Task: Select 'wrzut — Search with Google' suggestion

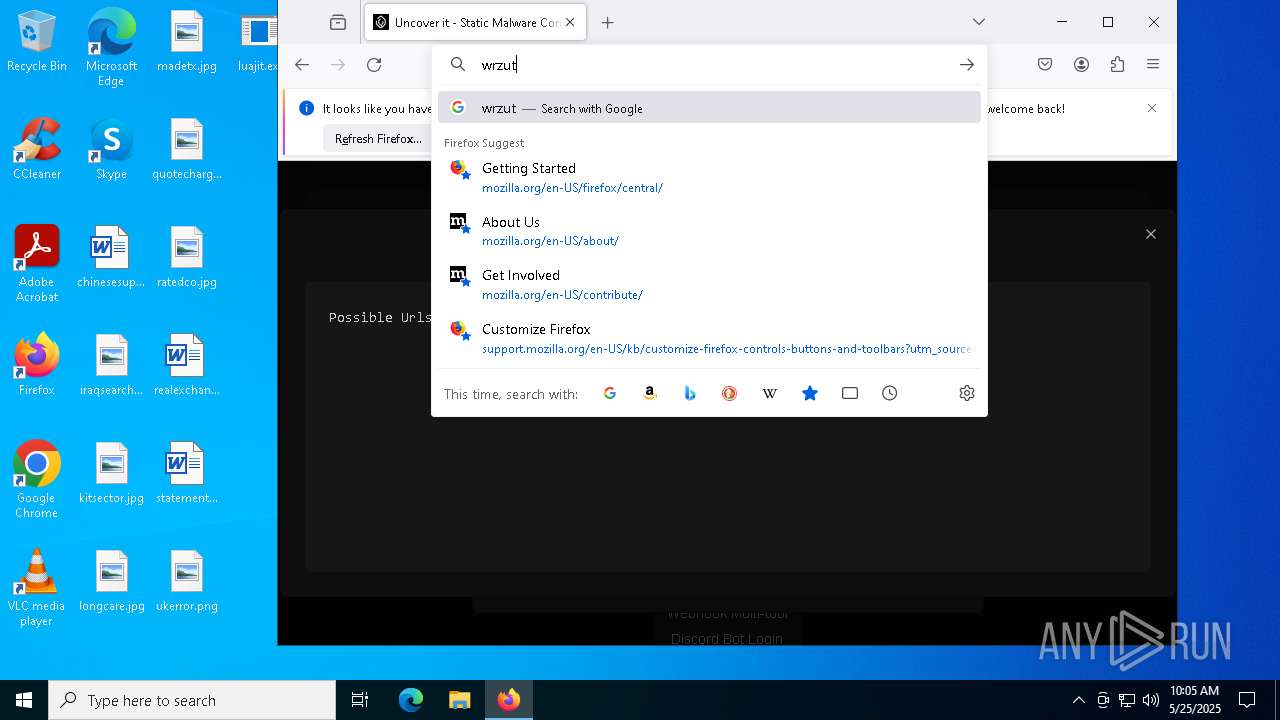Action: point(709,108)
